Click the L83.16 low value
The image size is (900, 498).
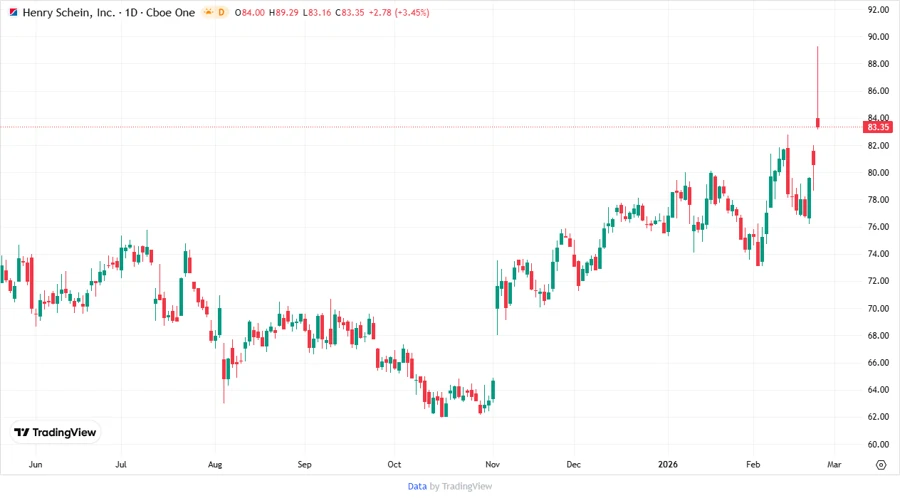click(x=317, y=13)
